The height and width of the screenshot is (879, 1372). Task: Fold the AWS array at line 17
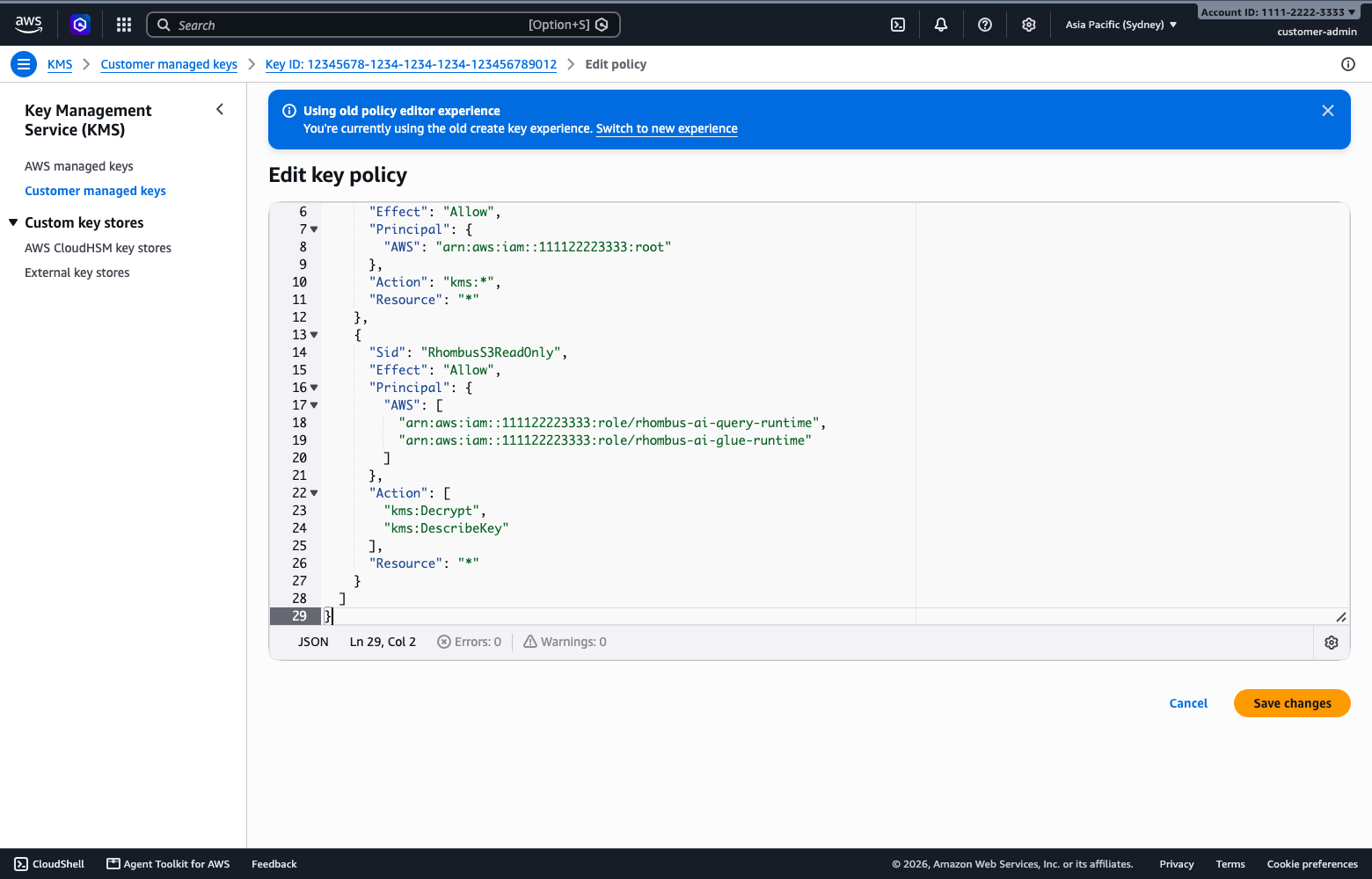314,405
